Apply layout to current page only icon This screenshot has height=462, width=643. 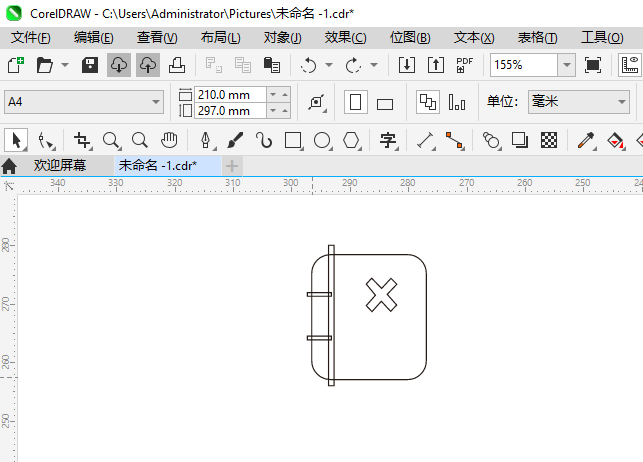[x=457, y=102]
